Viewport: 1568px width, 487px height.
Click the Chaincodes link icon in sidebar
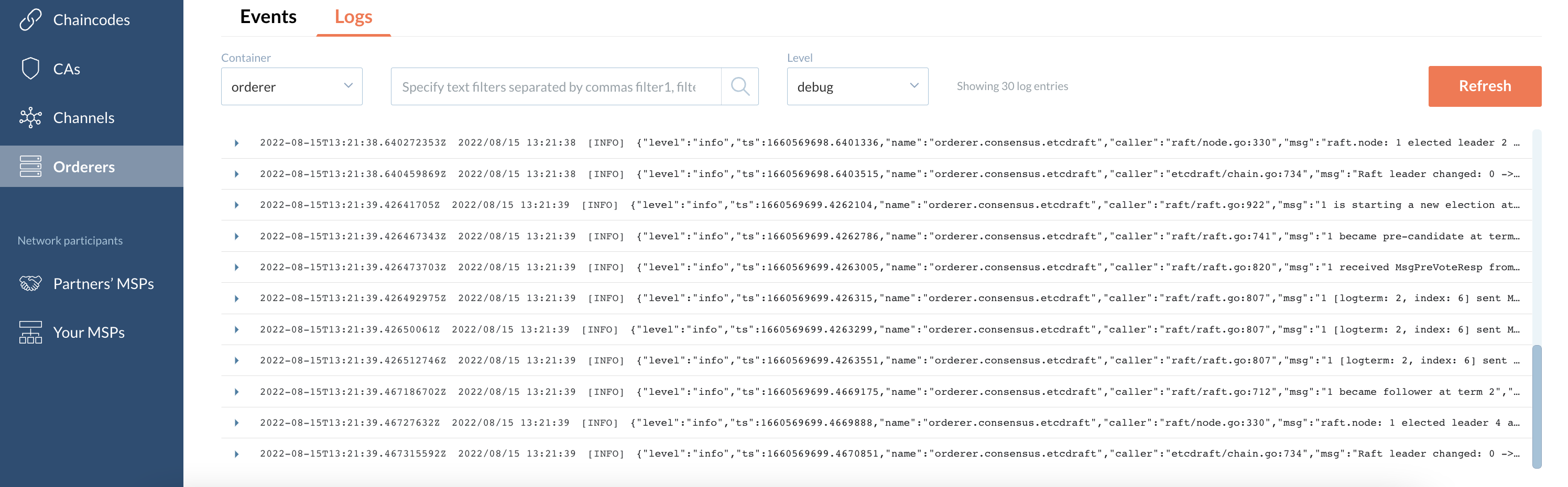point(30,19)
